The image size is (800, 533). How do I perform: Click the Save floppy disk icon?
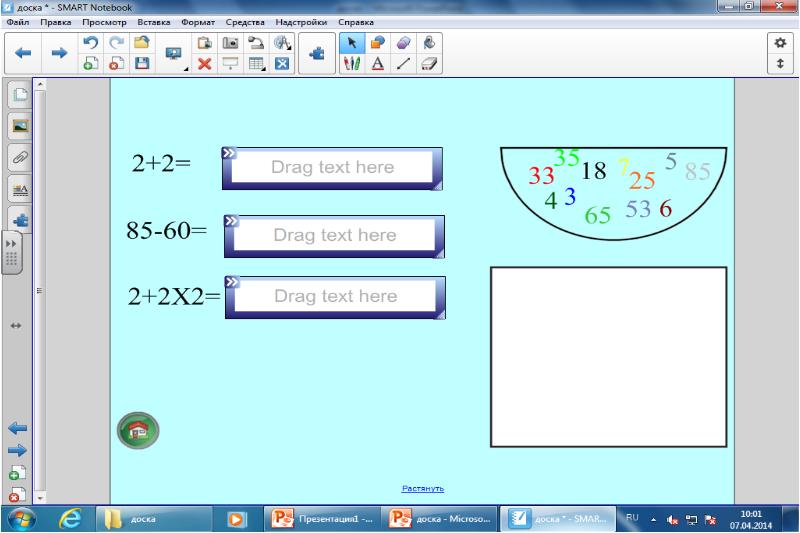click(142, 63)
